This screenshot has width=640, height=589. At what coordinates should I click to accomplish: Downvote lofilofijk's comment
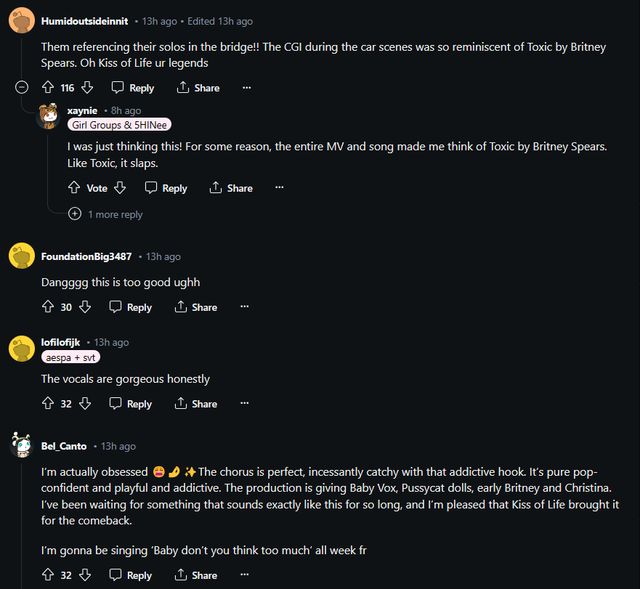[x=85, y=404]
